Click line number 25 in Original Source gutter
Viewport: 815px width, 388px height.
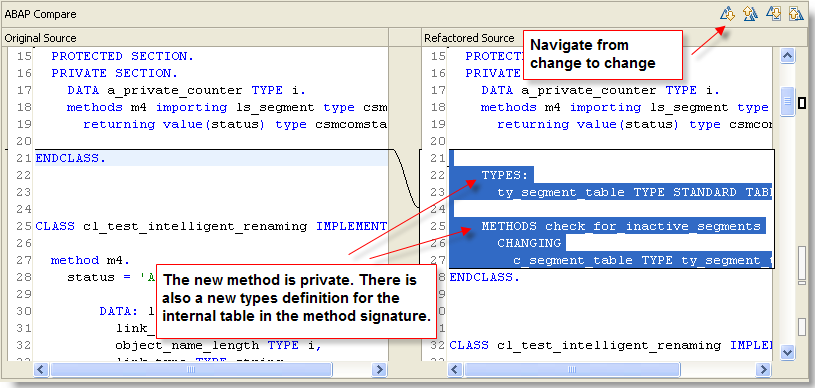pos(23,227)
